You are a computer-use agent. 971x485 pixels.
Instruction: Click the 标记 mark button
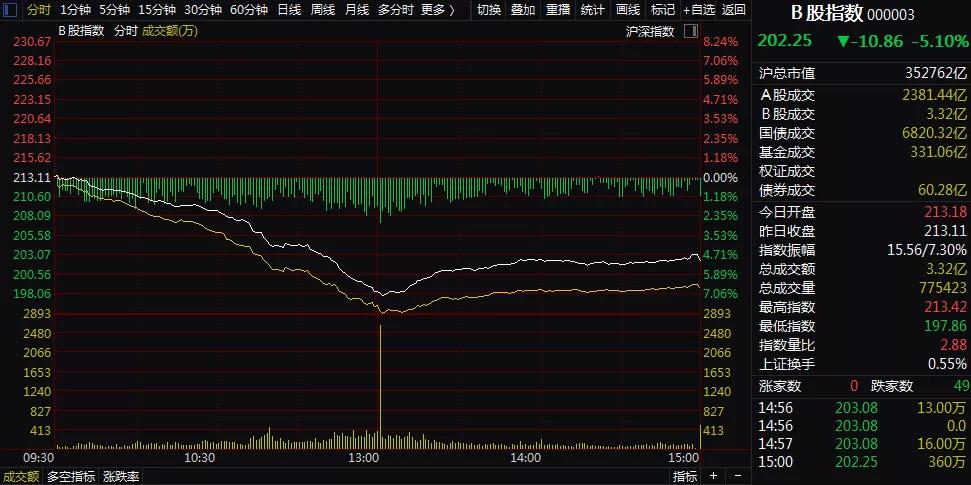(x=663, y=10)
